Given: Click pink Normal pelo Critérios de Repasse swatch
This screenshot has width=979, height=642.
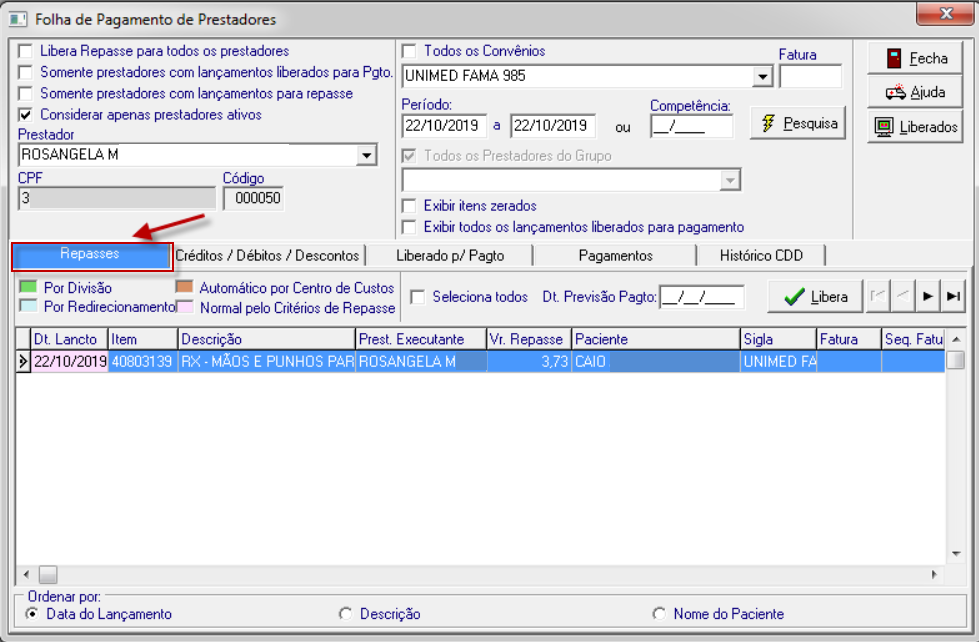Looking at the screenshot, I should click(x=184, y=307).
